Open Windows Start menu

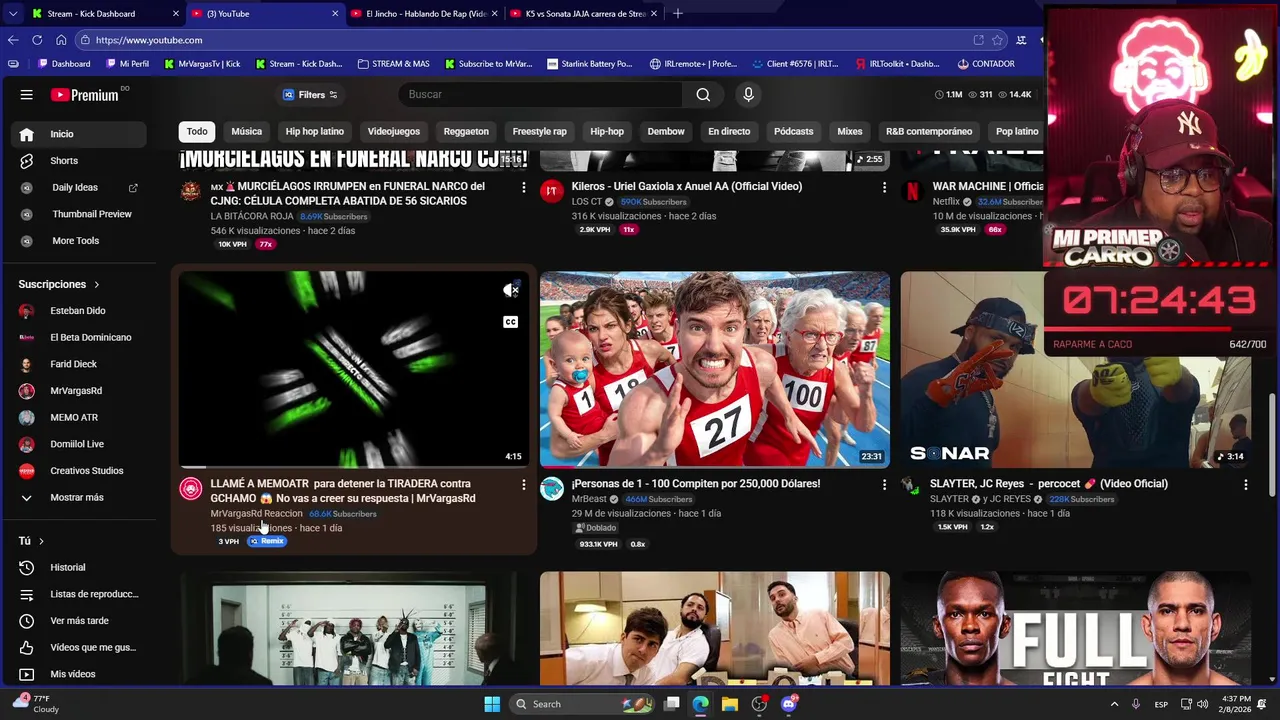492,704
